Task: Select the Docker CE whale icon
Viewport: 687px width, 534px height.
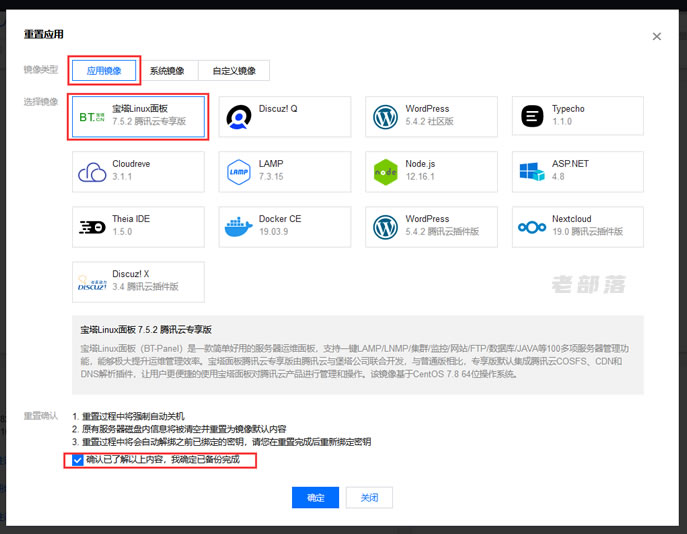Action: [x=239, y=226]
